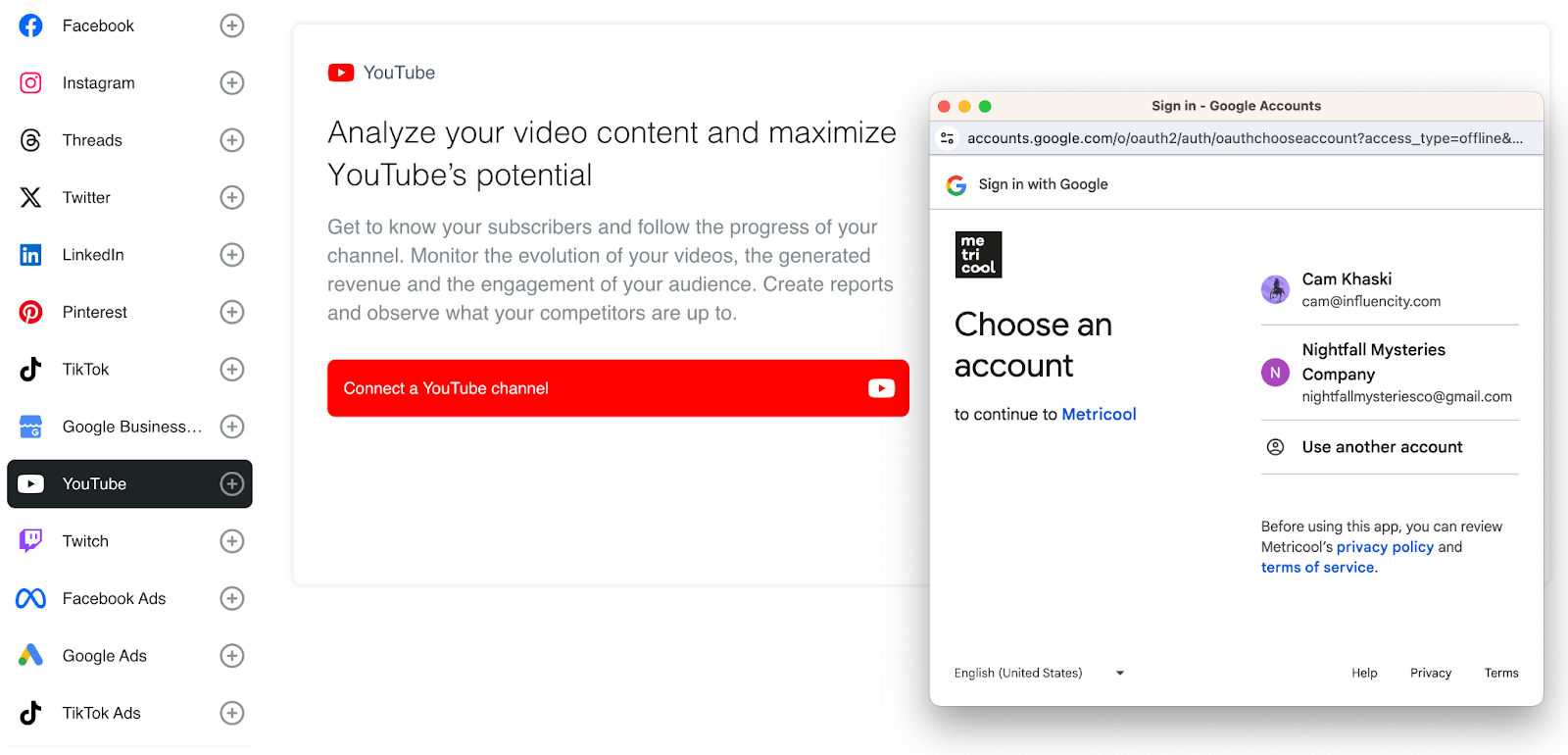Add a LinkedIn connection with plus icon
Screen dimensions: 1568x755
(232, 255)
